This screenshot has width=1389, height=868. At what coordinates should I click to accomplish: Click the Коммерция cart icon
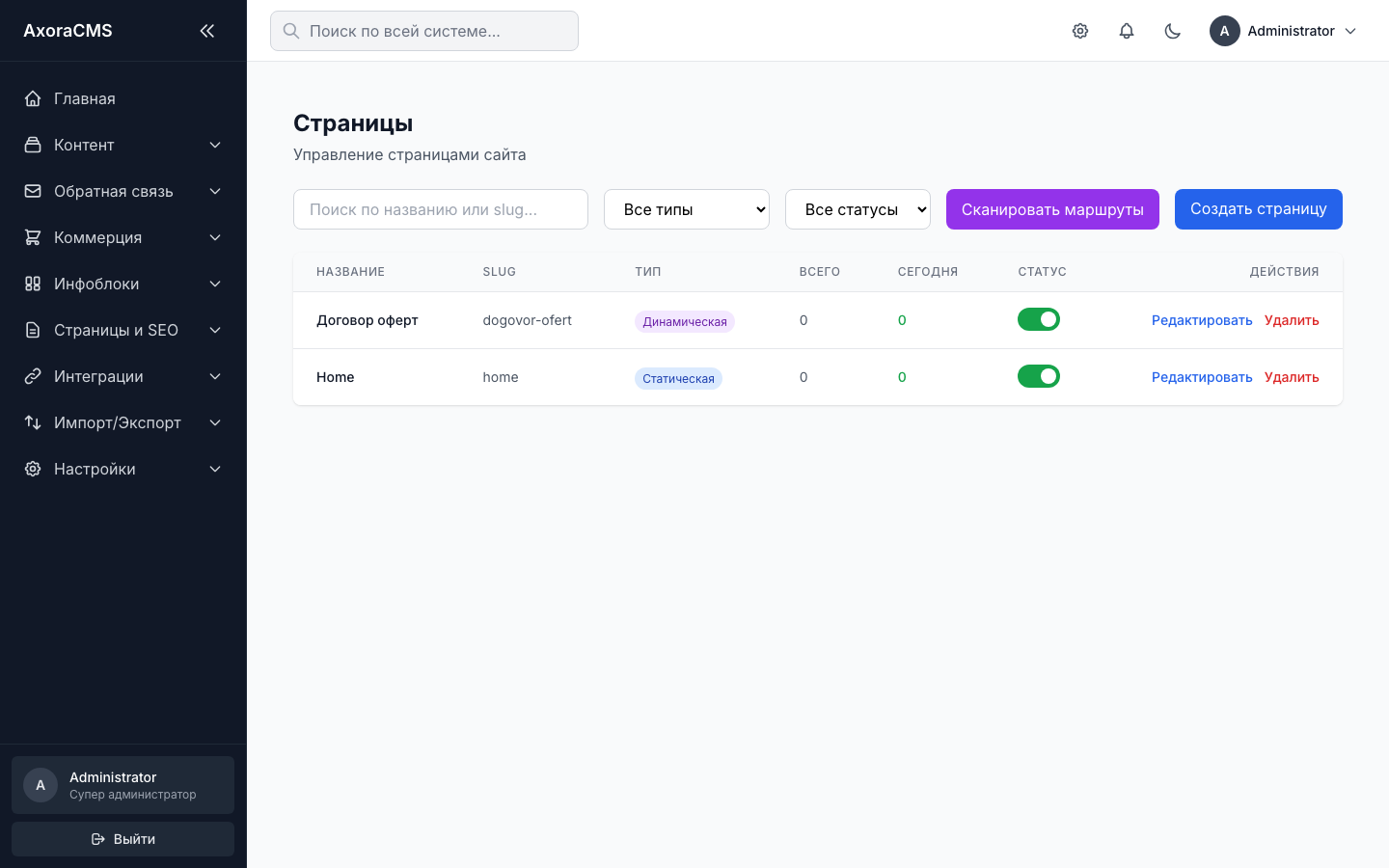[x=33, y=237]
